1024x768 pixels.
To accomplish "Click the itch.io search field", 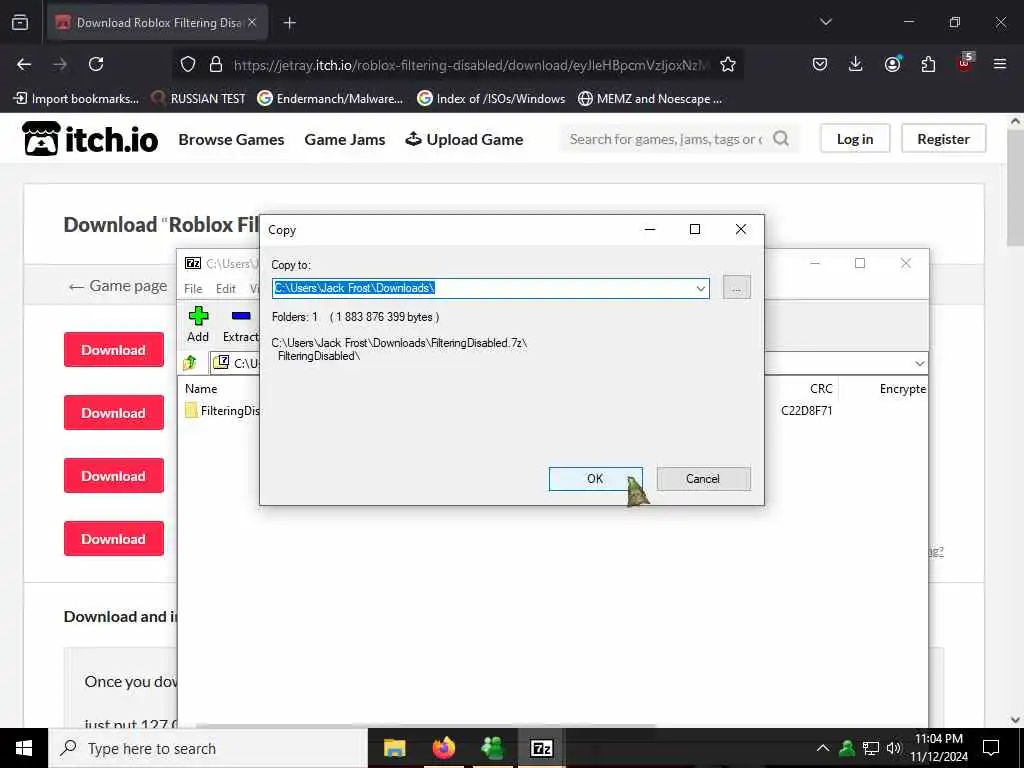I will pos(666,139).
